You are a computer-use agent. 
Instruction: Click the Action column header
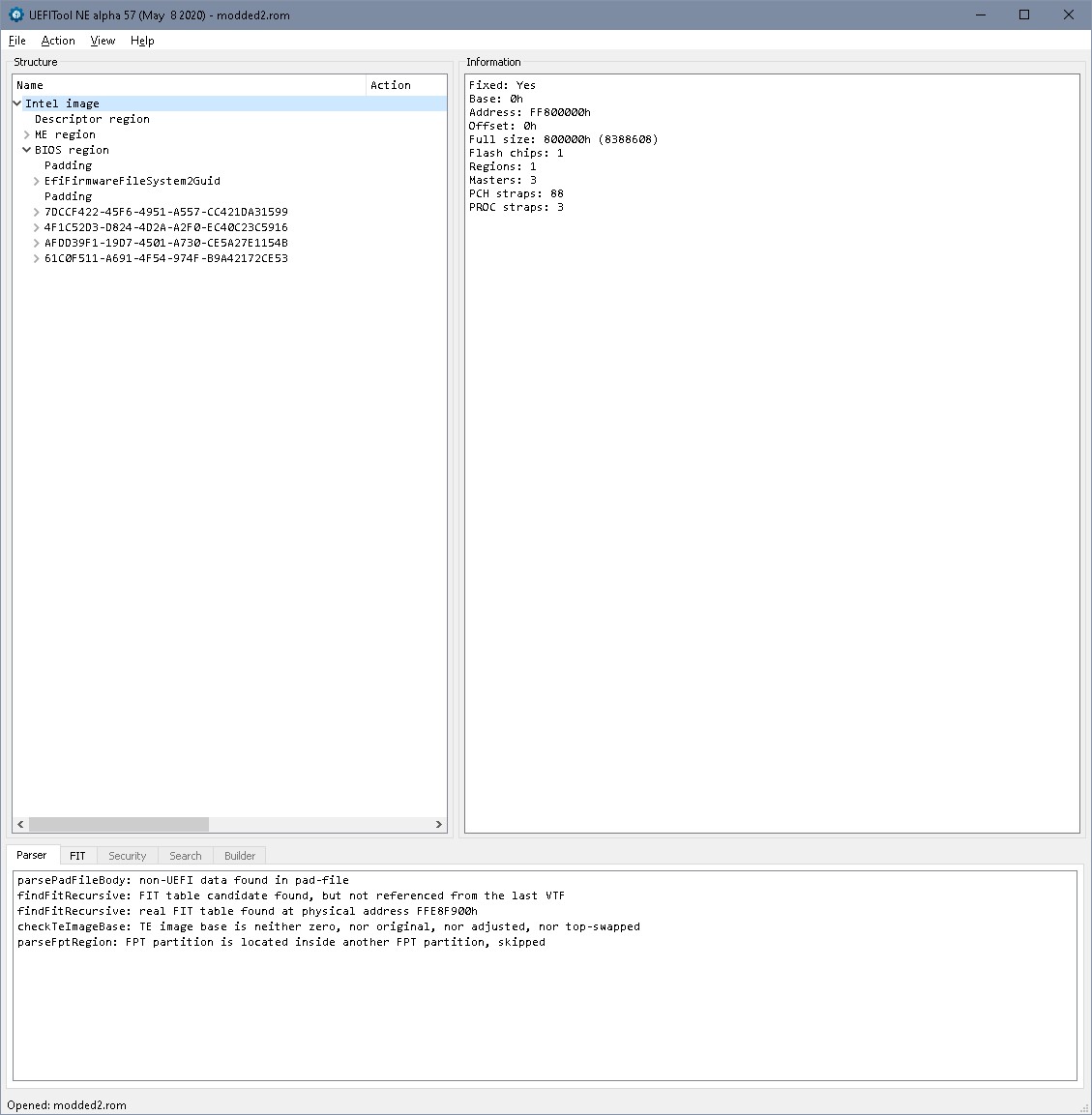pos(406,85)
